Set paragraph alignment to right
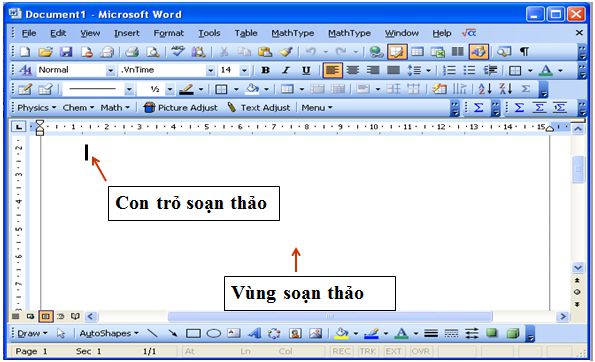 (373, 70)
